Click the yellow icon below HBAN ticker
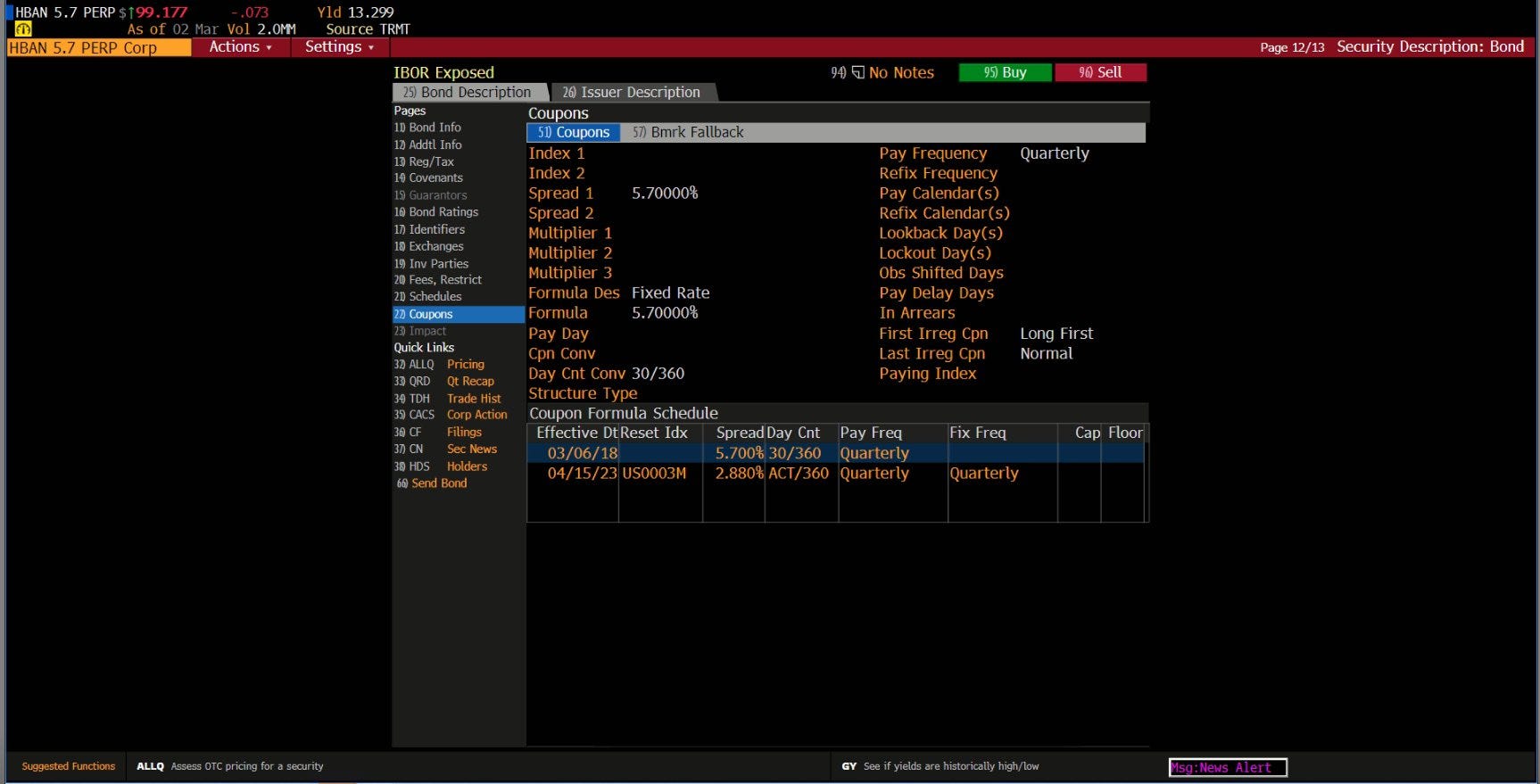 23,29
